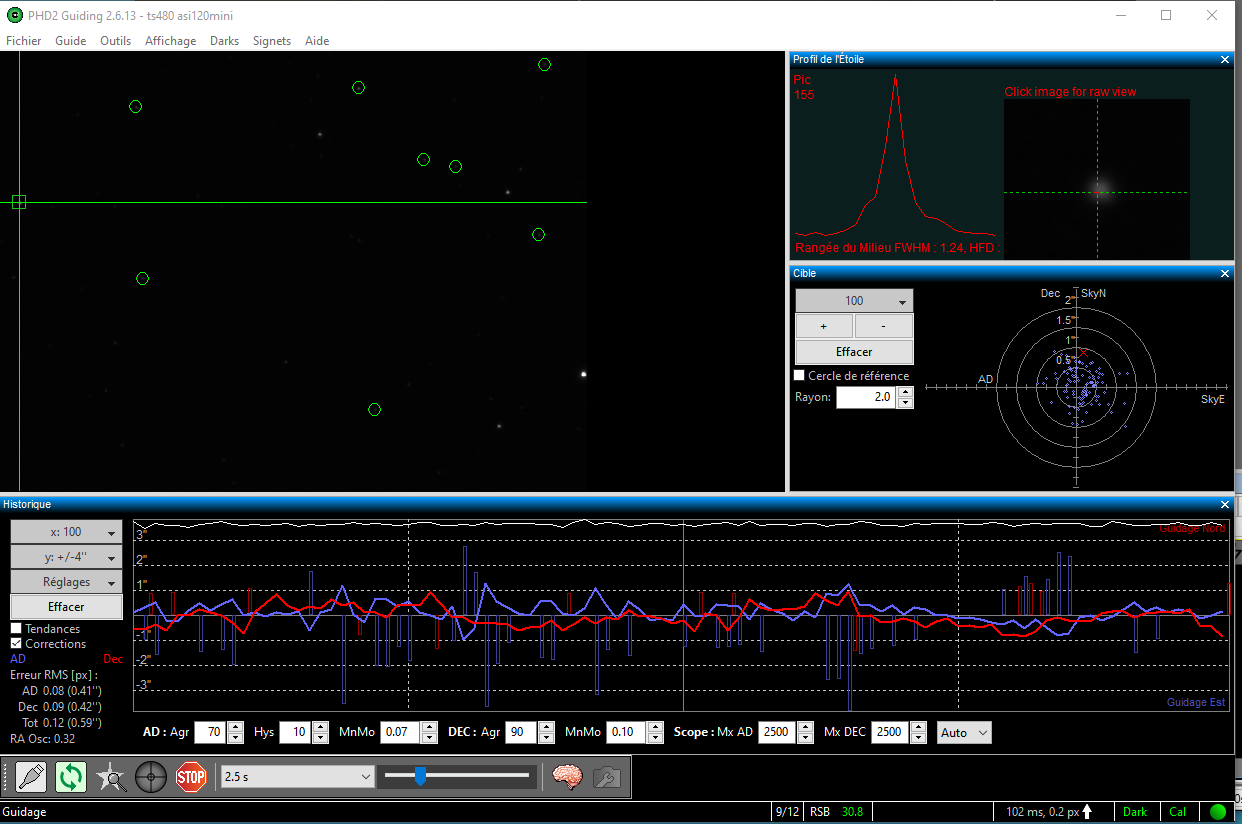1242x824 pixels.
Task: Close the Cible panel
Action: click(1226, 273)
